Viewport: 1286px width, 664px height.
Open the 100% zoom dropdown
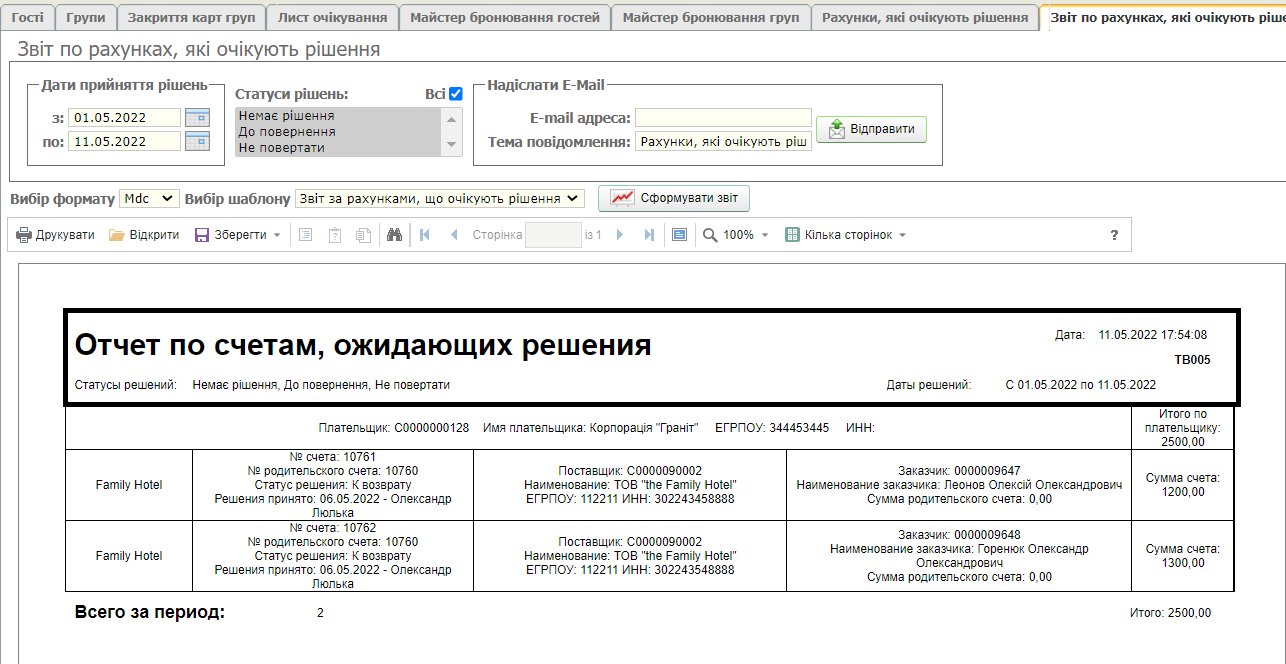(737, 235)
